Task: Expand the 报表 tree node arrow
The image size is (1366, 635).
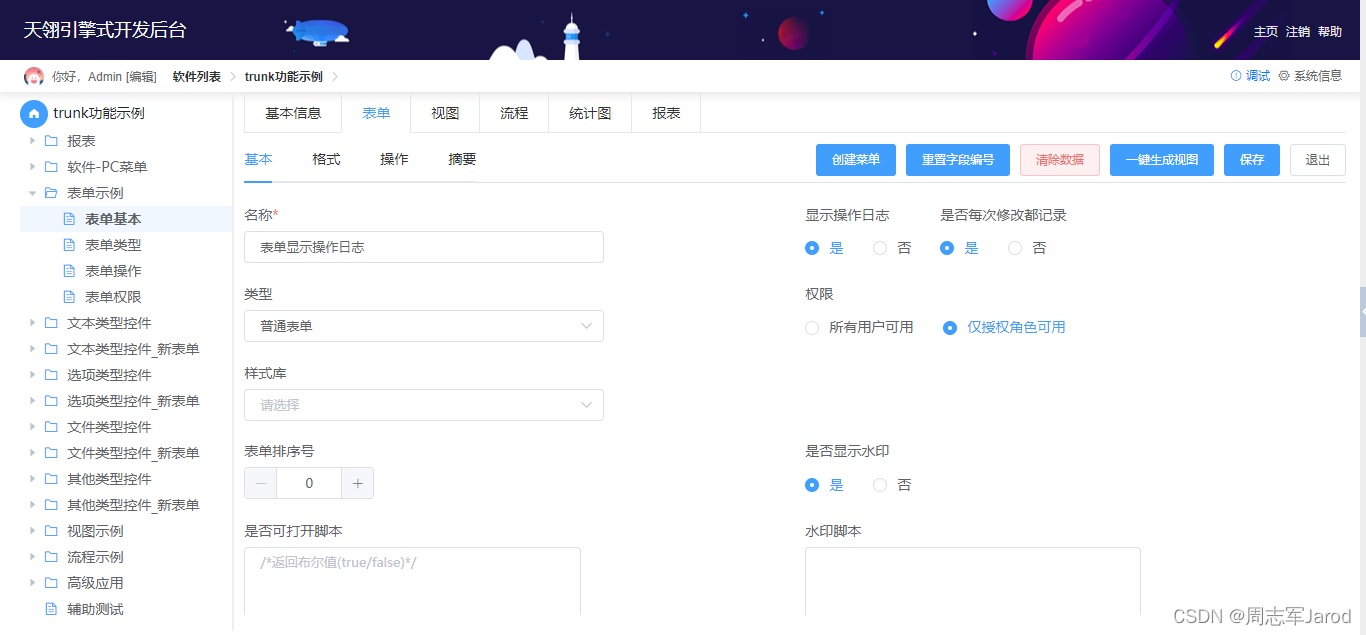Action: point(33,141)
